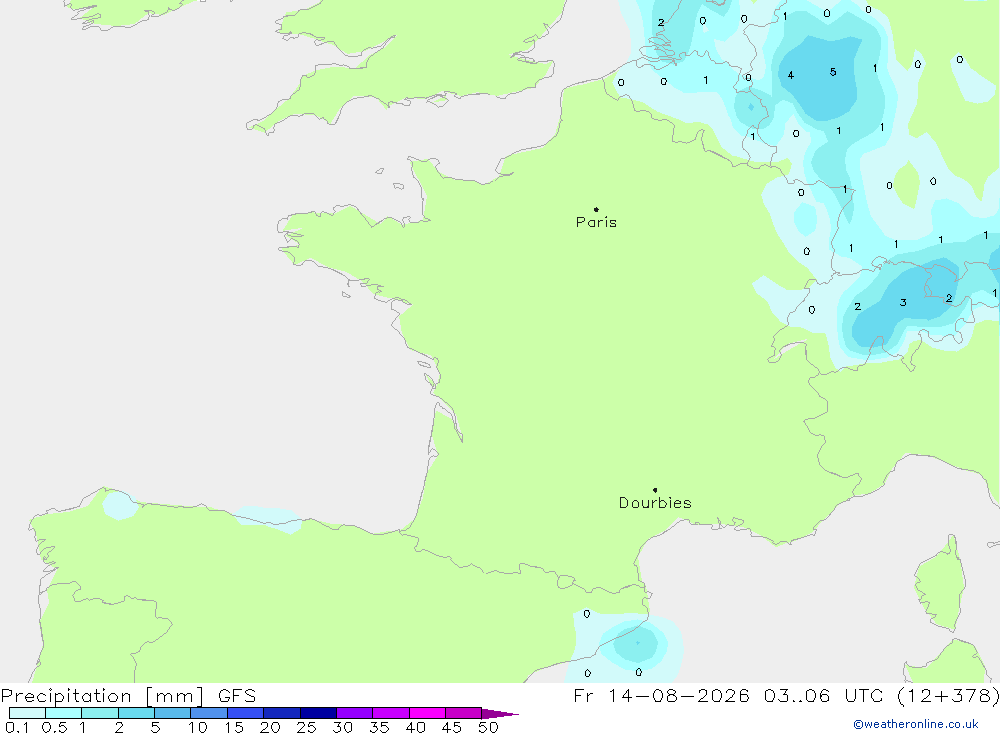Click the precipitation value 4 on map

791,75
